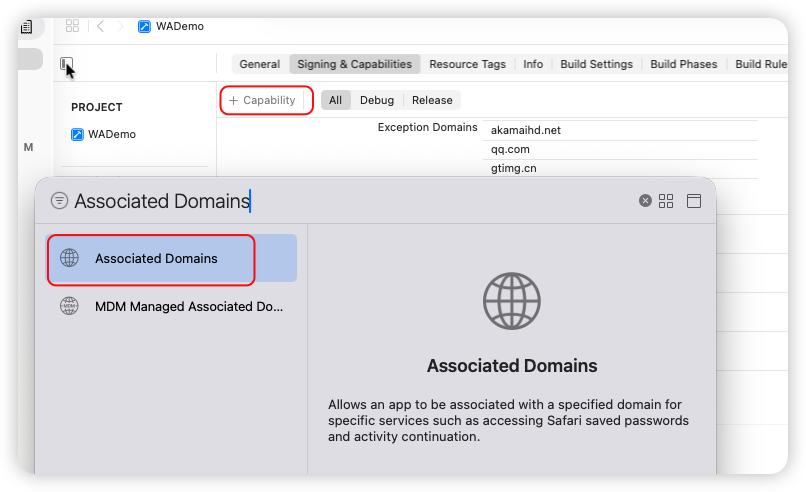Viewport: 806px width, 492px height.
Task: Click the MDM globe icon in list
Action: click(x=69, y=306)
